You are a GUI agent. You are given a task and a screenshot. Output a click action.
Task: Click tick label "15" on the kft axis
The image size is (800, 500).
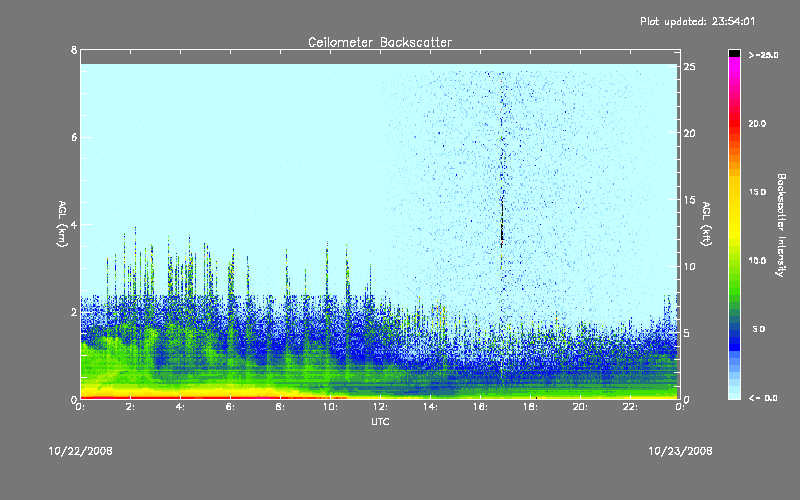(x=690, y=200)
